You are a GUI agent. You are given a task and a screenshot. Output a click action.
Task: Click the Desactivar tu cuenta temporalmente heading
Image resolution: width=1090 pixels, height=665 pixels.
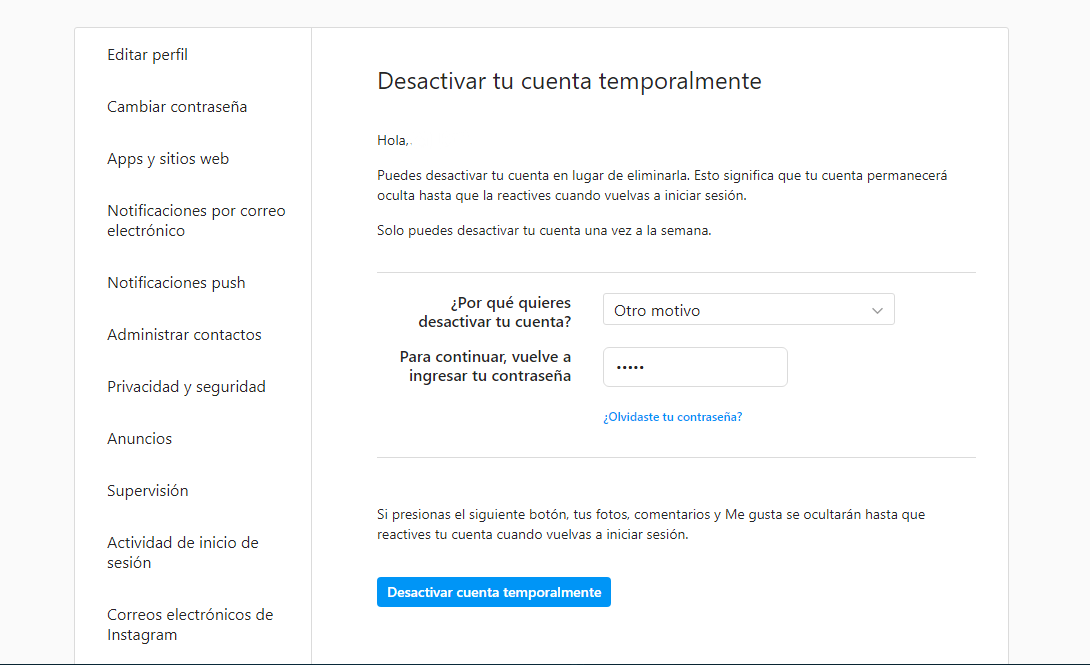569,81
